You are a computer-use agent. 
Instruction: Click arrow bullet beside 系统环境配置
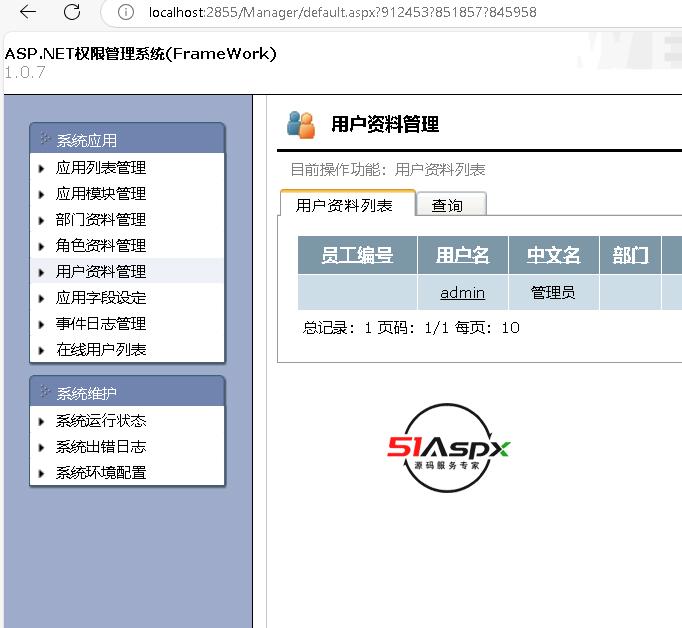coord(41,474)
